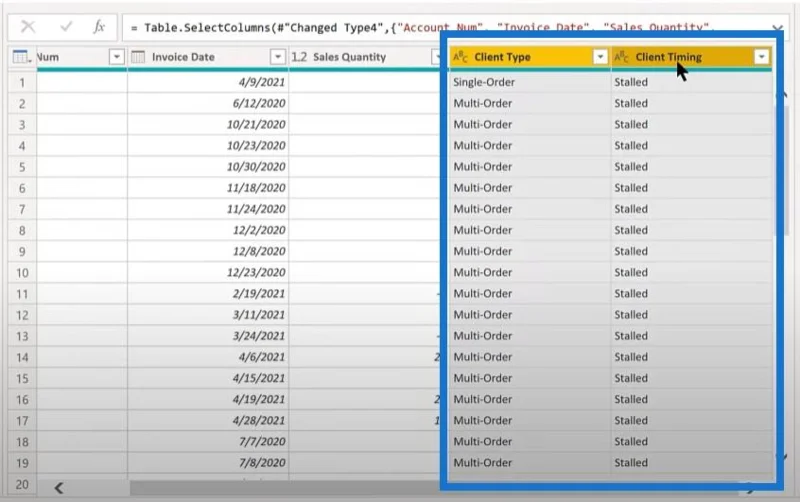
Task: Open Client Timing column filter dropdown
Action: click(x=761, y=57)
